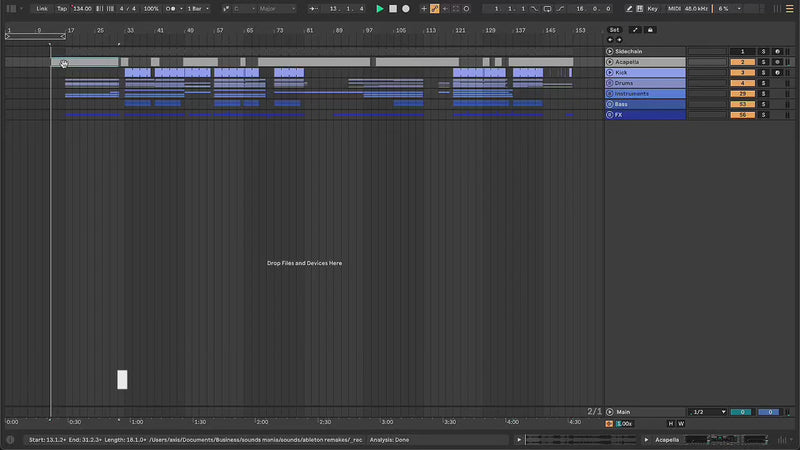The width and height of the screenshot is (800, 450).
Task: Click the Arrangement Record button
Action: (x=406, y=8)
